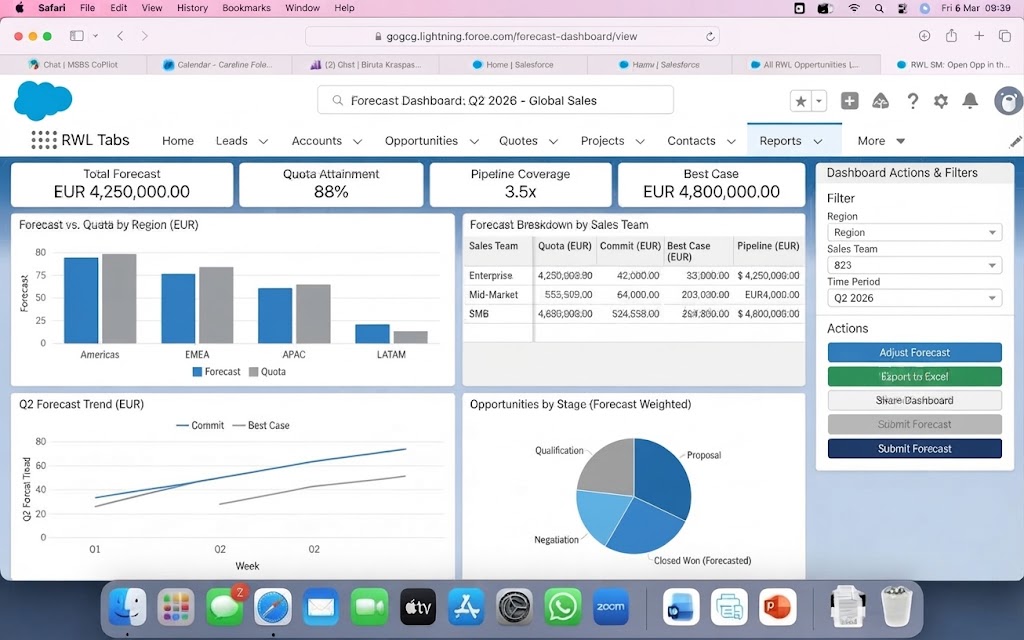Open the Apple menu
This screenshot has width=1024, height=640.
pyautogui.click(x=19, y=8)
